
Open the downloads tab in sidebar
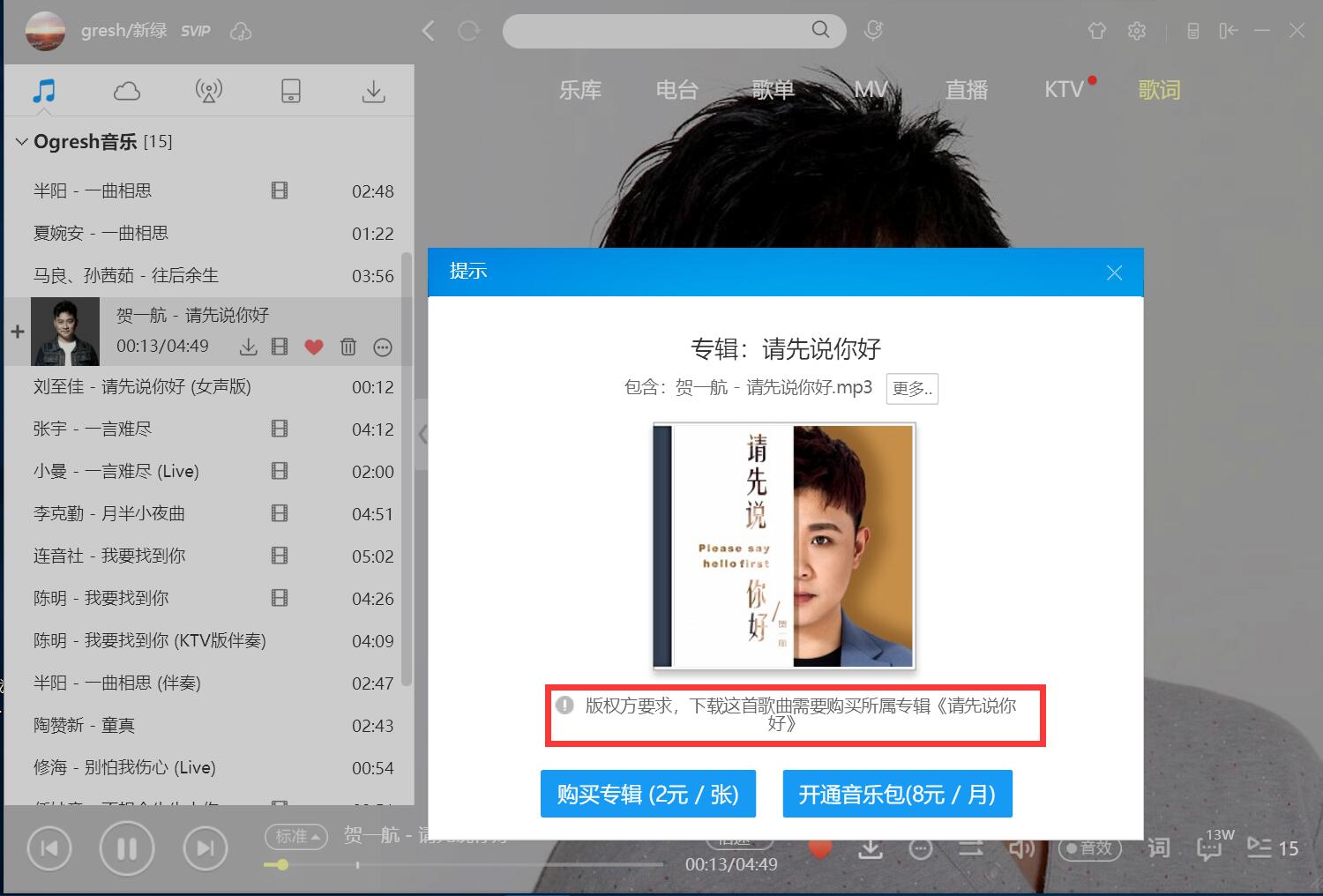[374, 91]
